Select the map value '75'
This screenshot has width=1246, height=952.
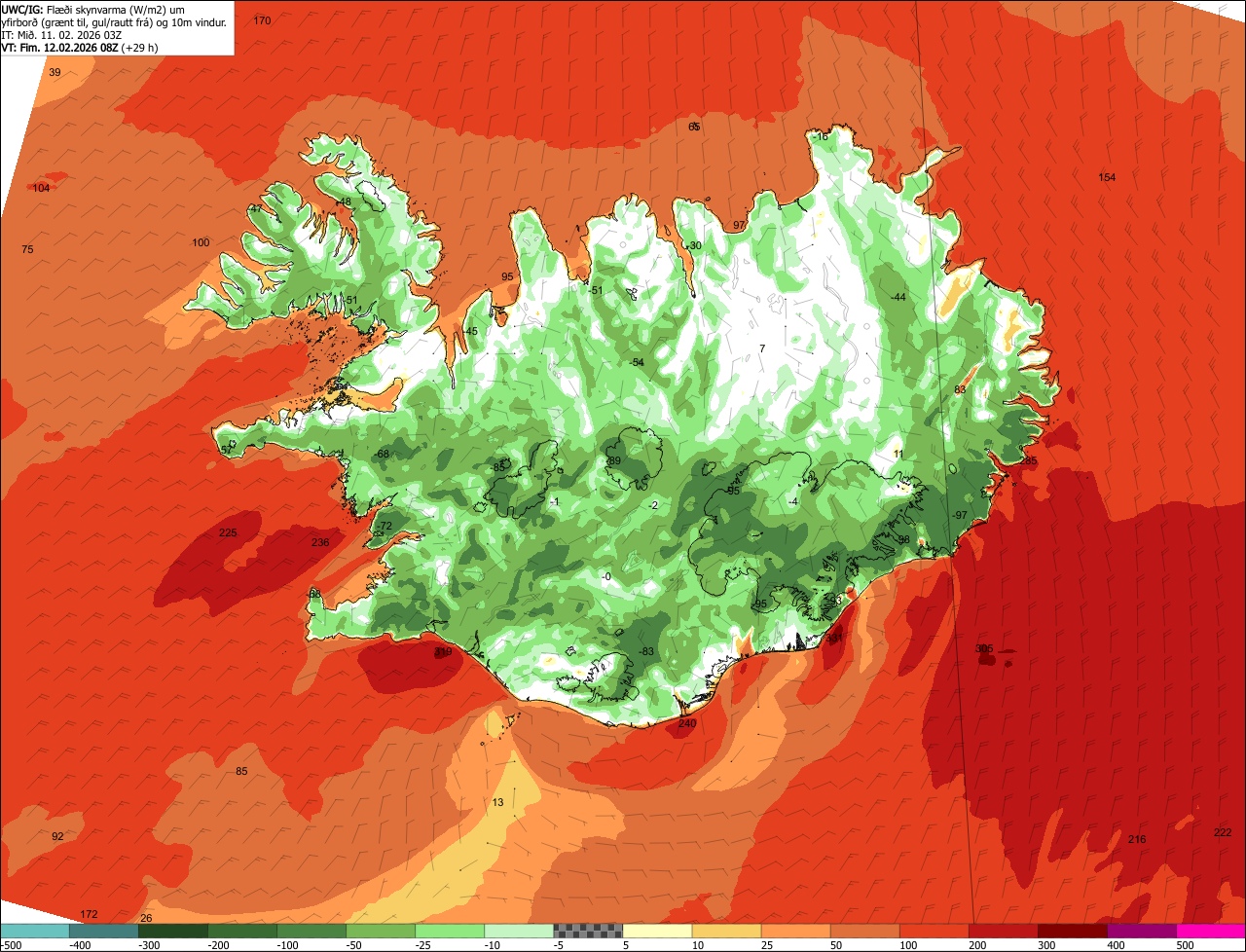pyautogui.click(x=27, y=250)
